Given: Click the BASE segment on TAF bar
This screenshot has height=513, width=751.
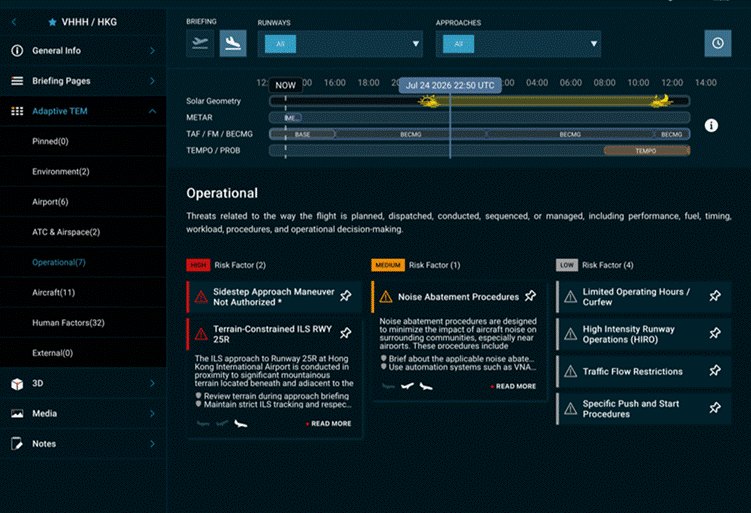Looking at the screenshot, I should 302,134.
